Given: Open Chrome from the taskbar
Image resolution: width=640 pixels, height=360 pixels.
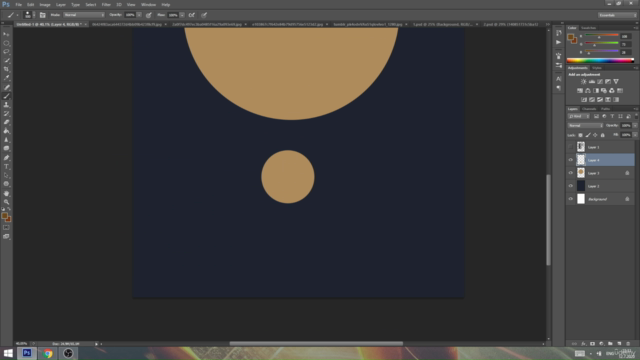Looking at the screenshot, I should [48, 353].
